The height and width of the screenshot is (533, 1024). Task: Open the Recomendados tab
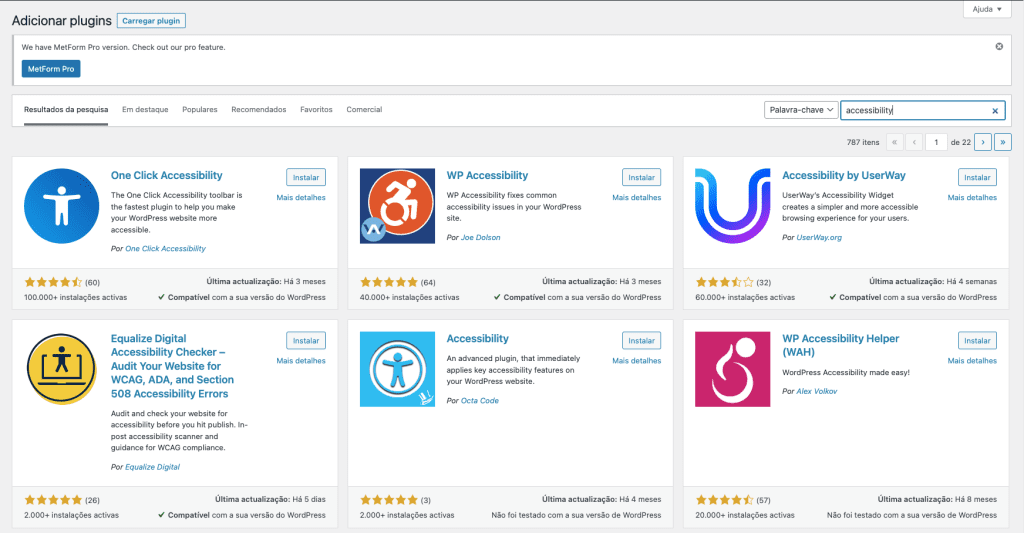(259, 110)
